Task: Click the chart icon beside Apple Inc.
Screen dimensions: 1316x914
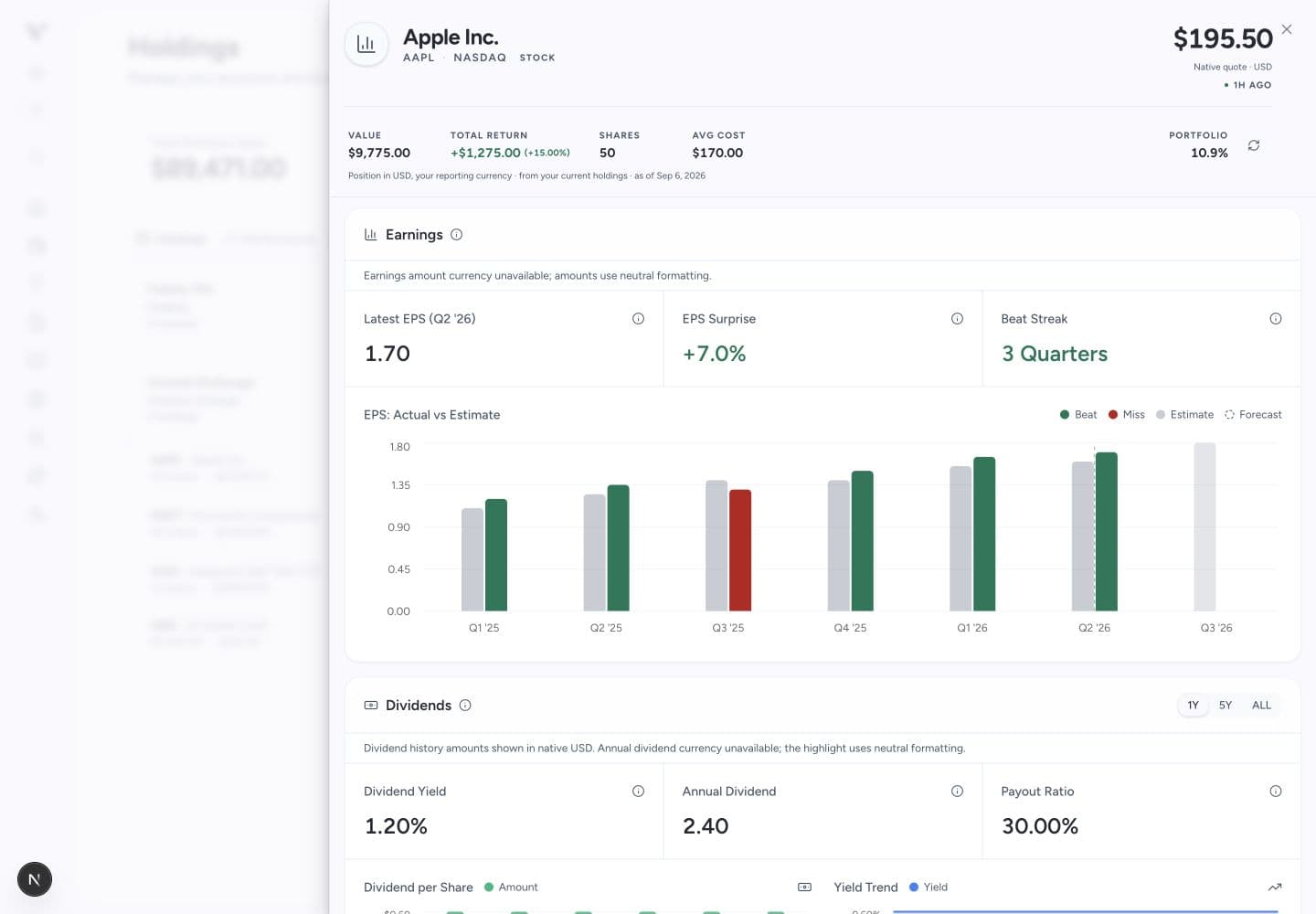Action: 366,44
